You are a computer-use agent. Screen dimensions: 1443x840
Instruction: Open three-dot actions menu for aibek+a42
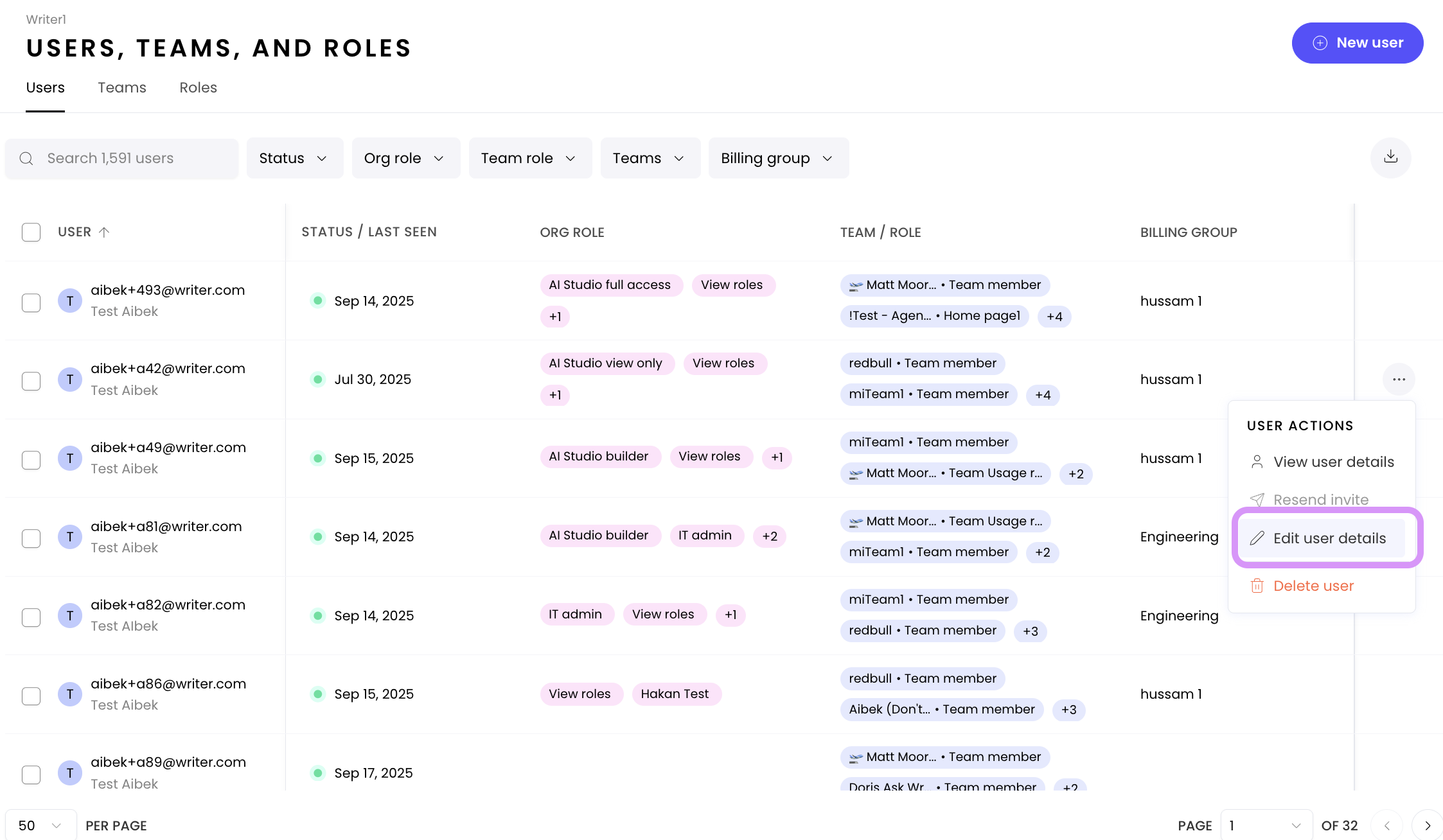[1399, 380]
